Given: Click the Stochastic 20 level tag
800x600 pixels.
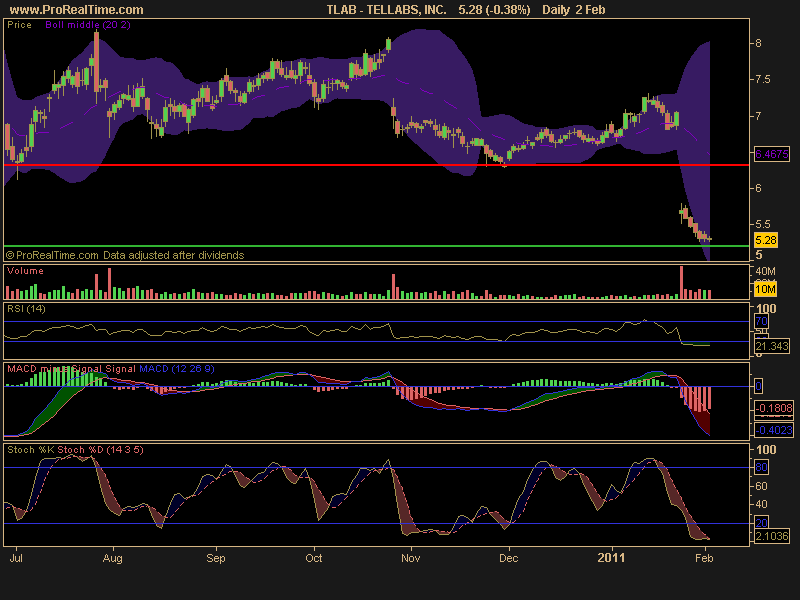Looking at the screenshot, I should [761, 523].
